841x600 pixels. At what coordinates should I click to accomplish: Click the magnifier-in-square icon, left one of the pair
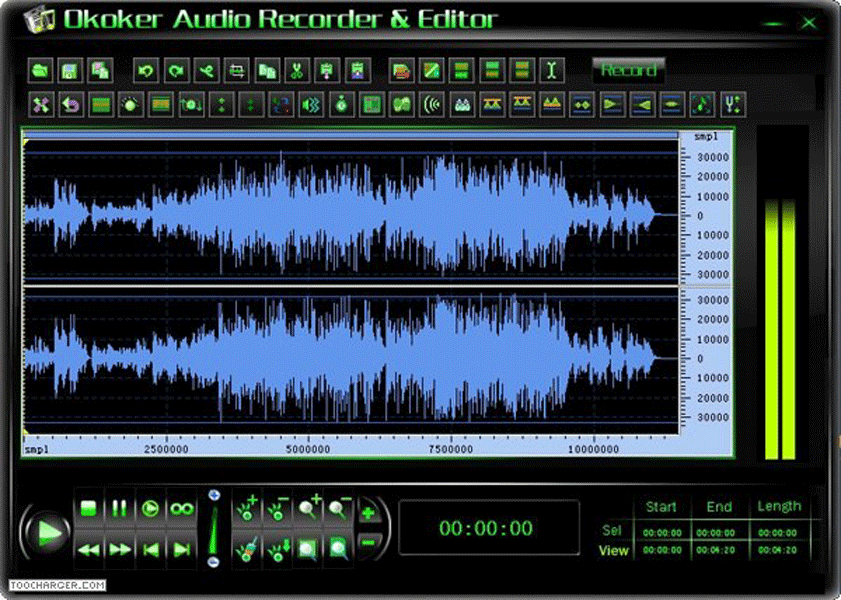(x=309, y=550)
